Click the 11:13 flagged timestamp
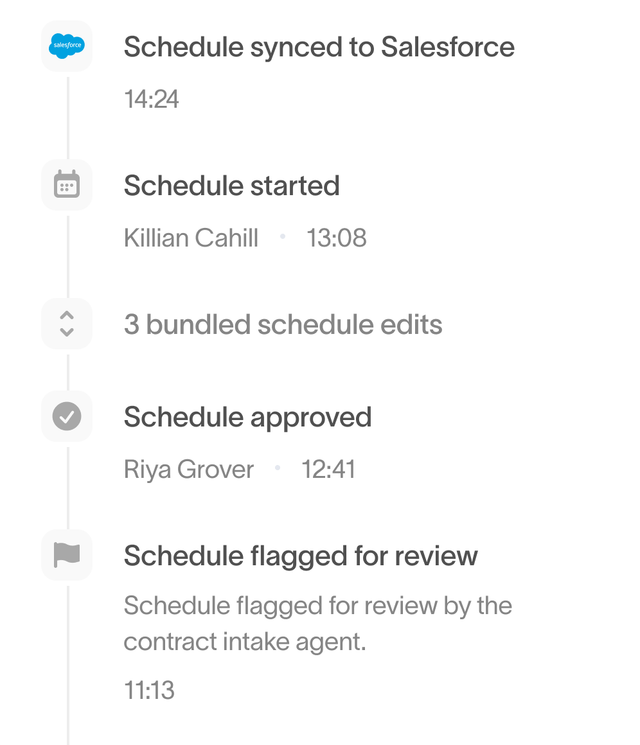 149,690
